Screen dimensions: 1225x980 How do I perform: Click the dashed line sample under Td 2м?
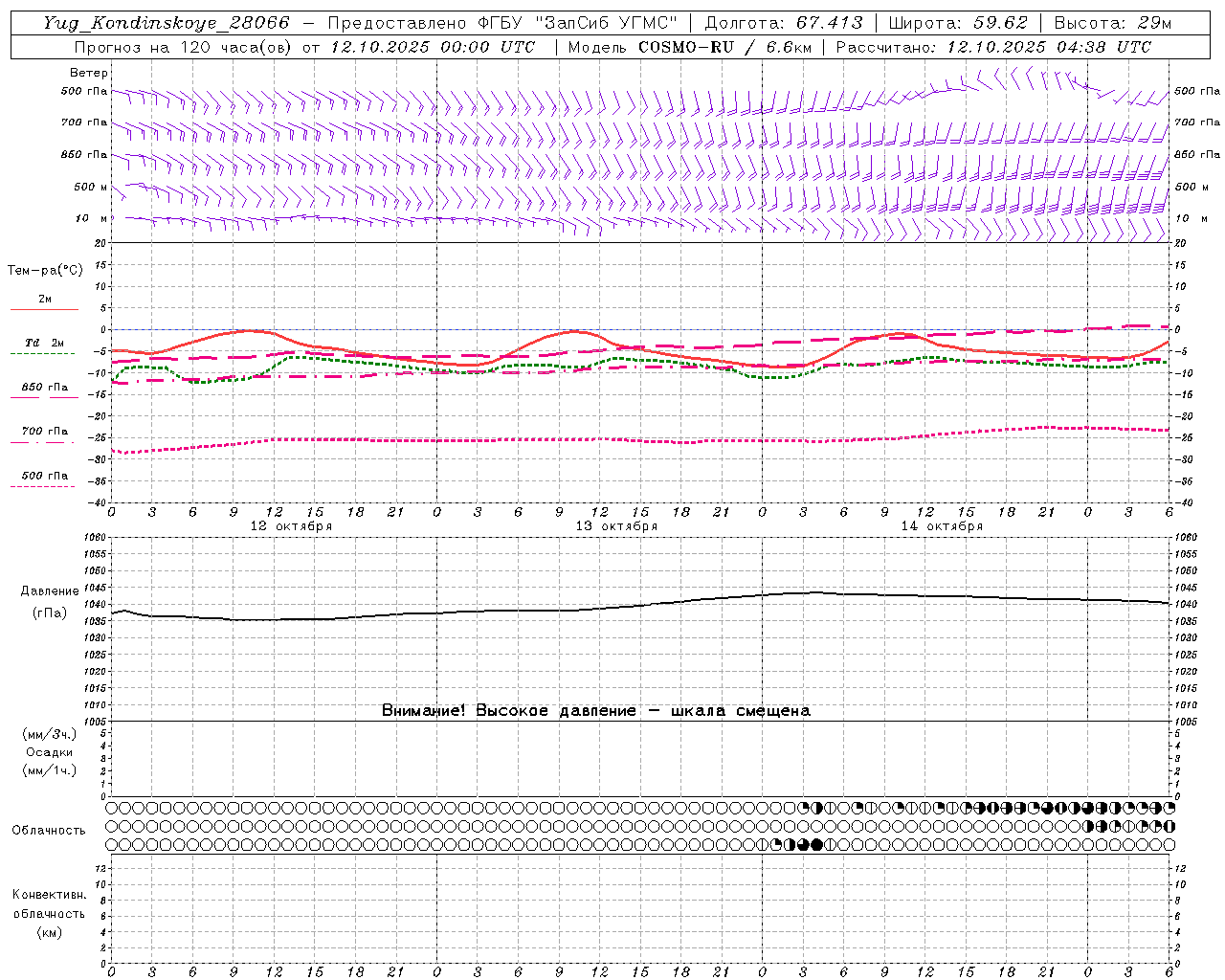click(x=43, y=353)
